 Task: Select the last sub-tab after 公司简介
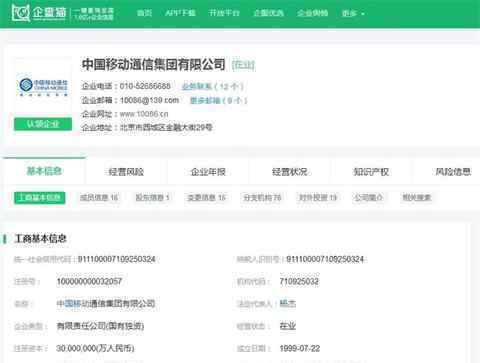click(x=417, y=198)
